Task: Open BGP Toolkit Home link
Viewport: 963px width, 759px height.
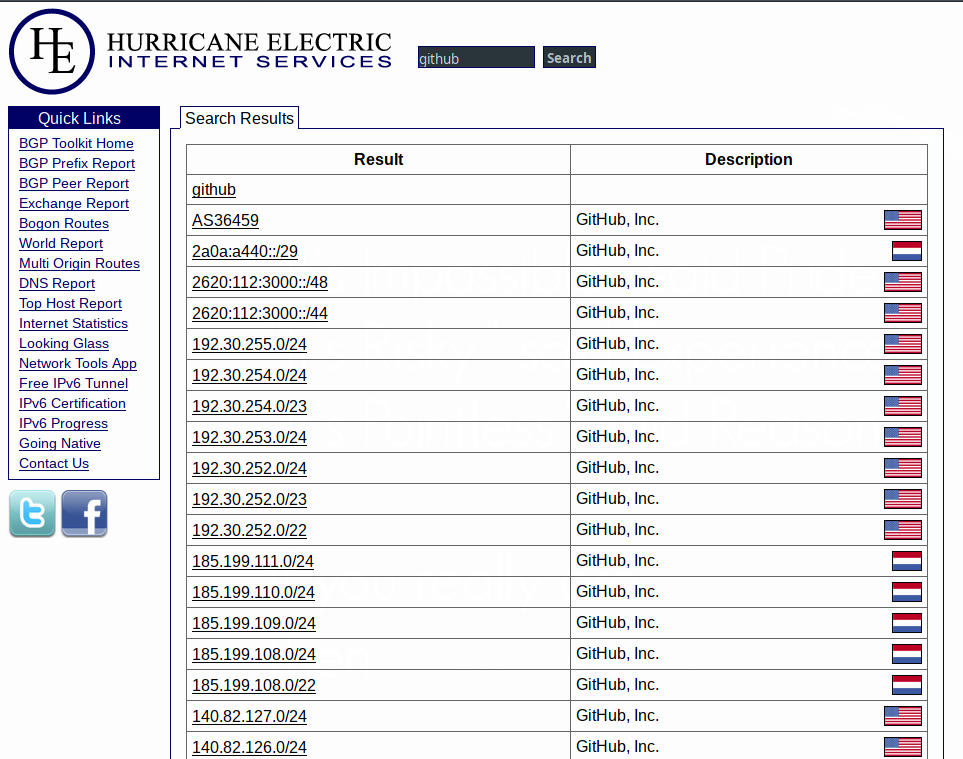Action: [x=76, y=143]
